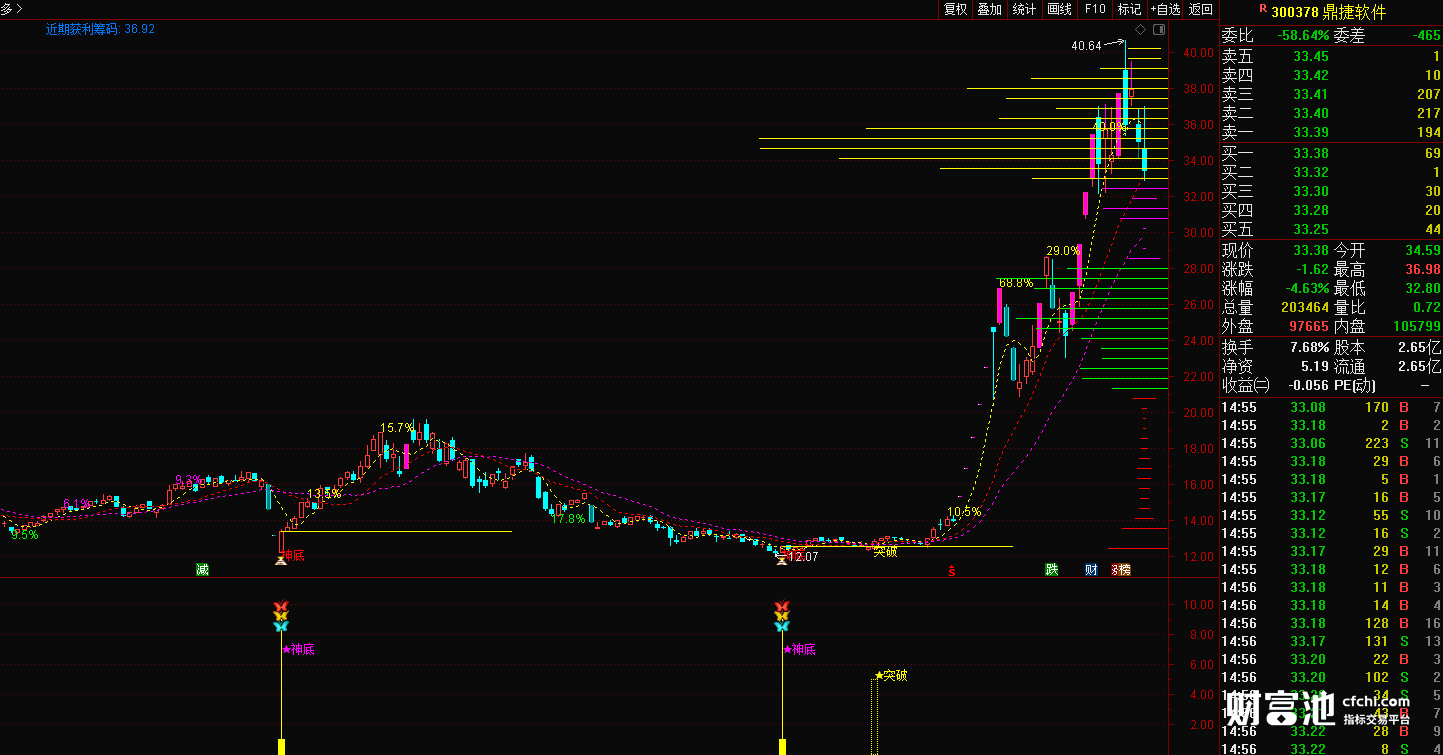Image resolution: width=1443 pixels, height=755 pixels.
Task: Expand the 多 menu arrow at top left
Action: [19, 9]
